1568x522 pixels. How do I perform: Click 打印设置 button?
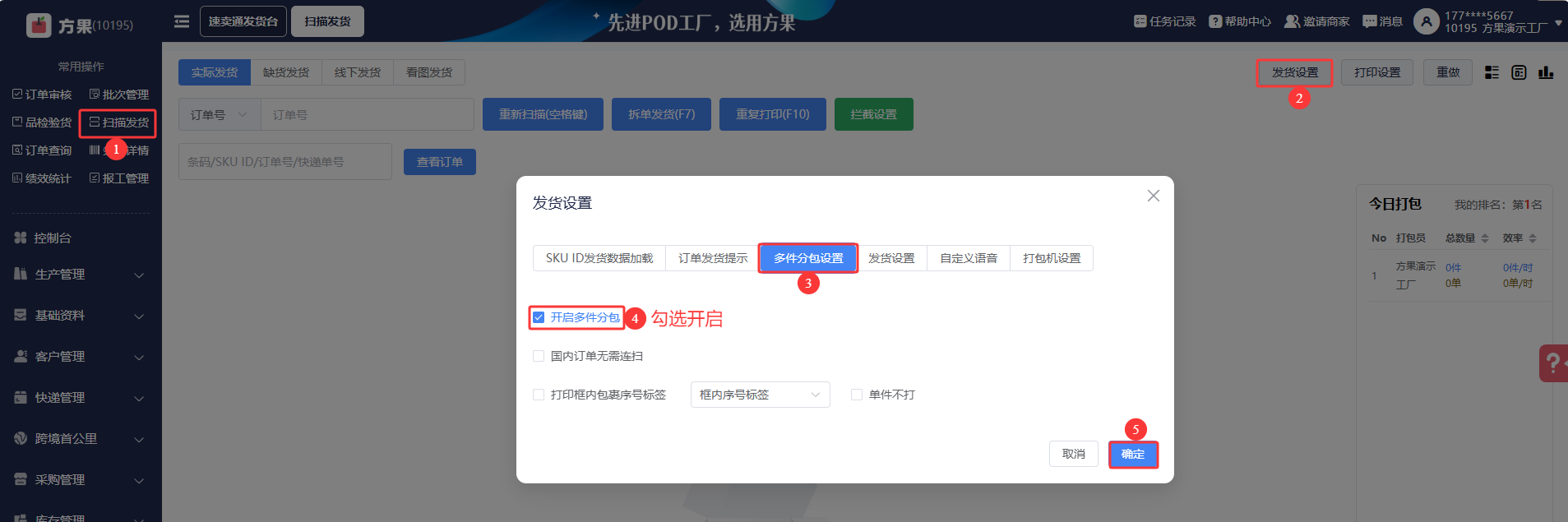point(1377,72)
